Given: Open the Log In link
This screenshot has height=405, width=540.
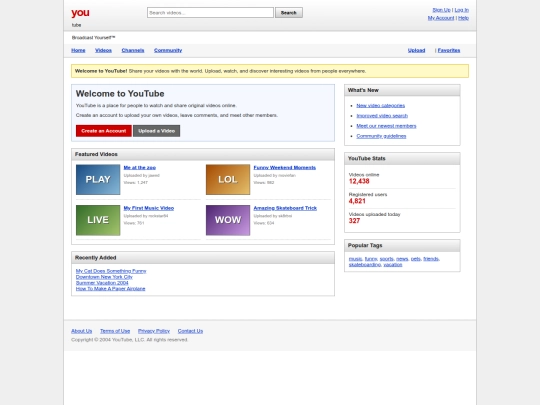Looking at the screenshot, I should click(461, 10).
